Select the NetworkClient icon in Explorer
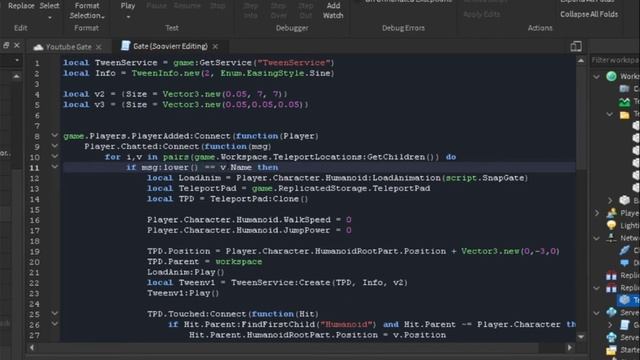The height and width of the screenshot is (360, 640). (x=611, y=238)
